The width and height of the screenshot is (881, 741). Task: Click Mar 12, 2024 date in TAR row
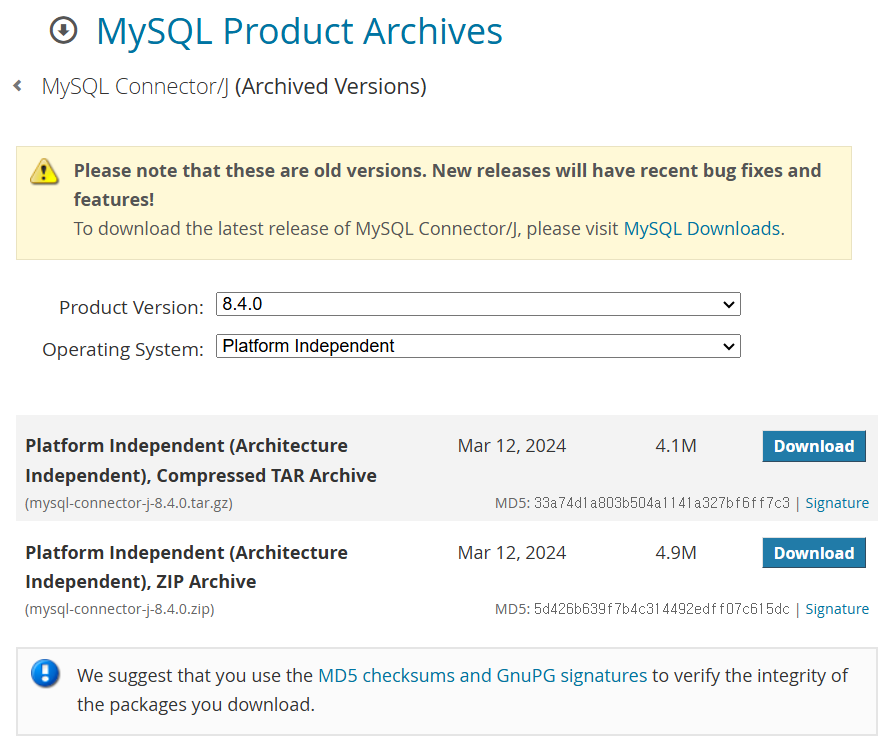pyautogui.click(x=512, y=446)
